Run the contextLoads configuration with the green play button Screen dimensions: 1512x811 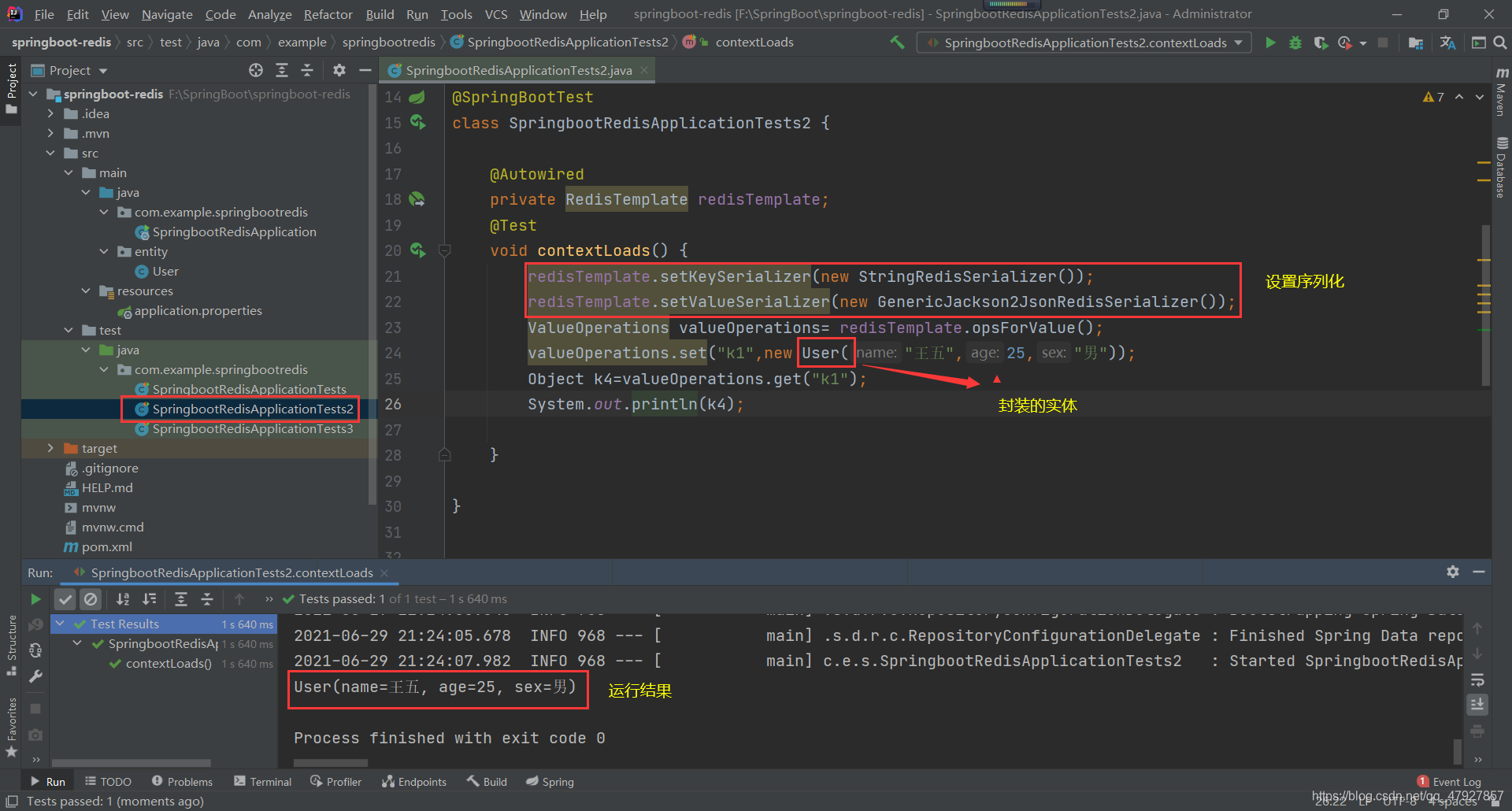pyautogui.click(x=1270, y=43)
